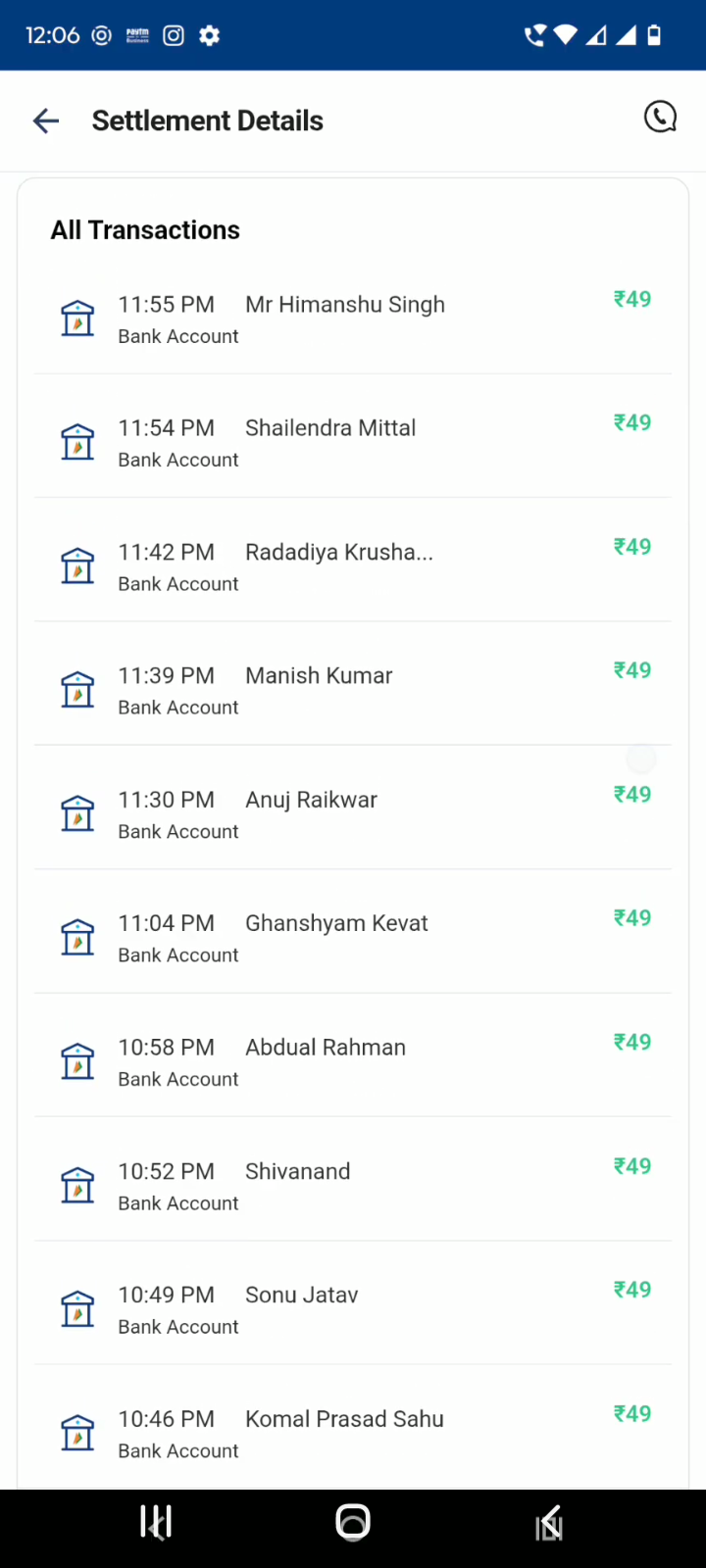The image size is (706, 1568).
Task: Tap bank icon beside Sonu Jatav
Action: pos(77,1309)
